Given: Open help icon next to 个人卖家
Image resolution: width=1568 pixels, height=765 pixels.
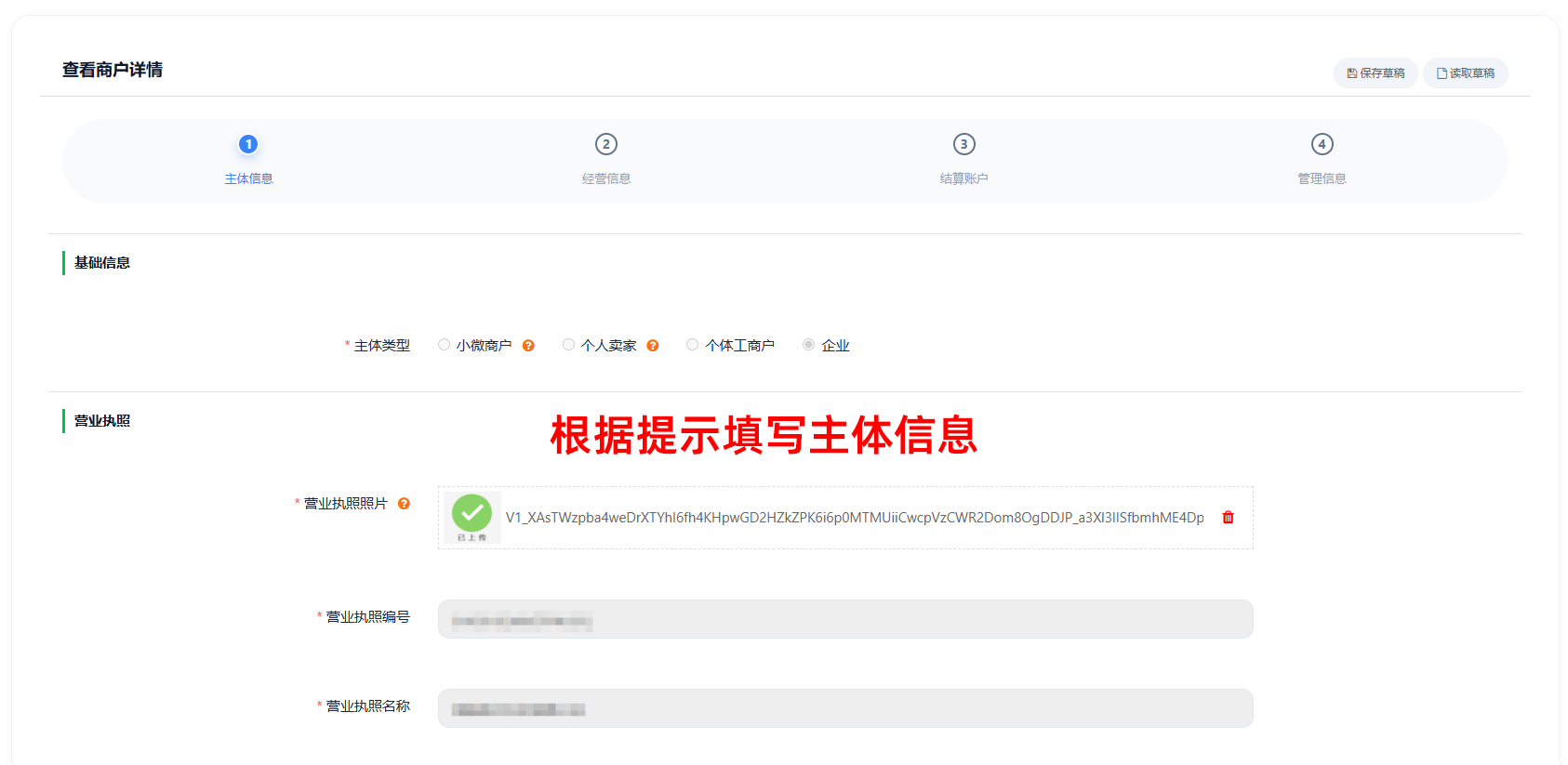Looking at the screenshot, I should 653,346.
